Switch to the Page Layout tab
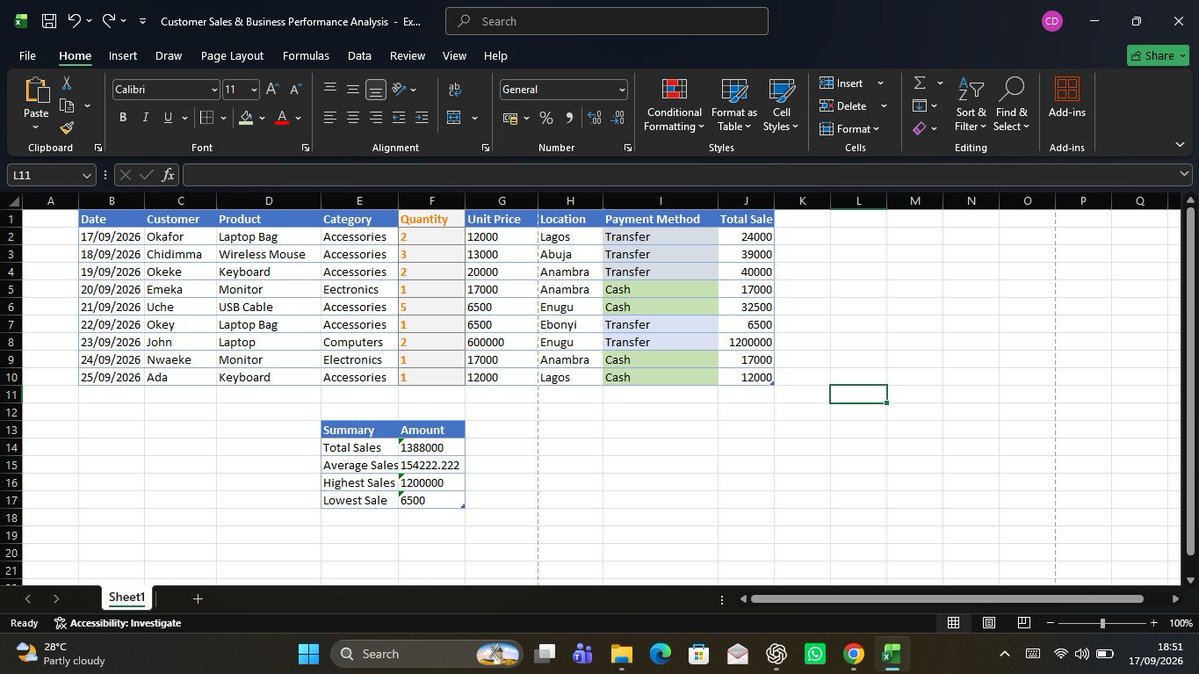This screenshot has height=674, width=1199. (232, 56)
